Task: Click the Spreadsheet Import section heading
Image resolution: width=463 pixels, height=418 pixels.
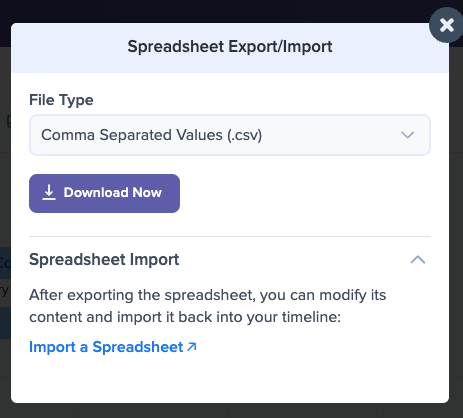Action: (104, 259)
